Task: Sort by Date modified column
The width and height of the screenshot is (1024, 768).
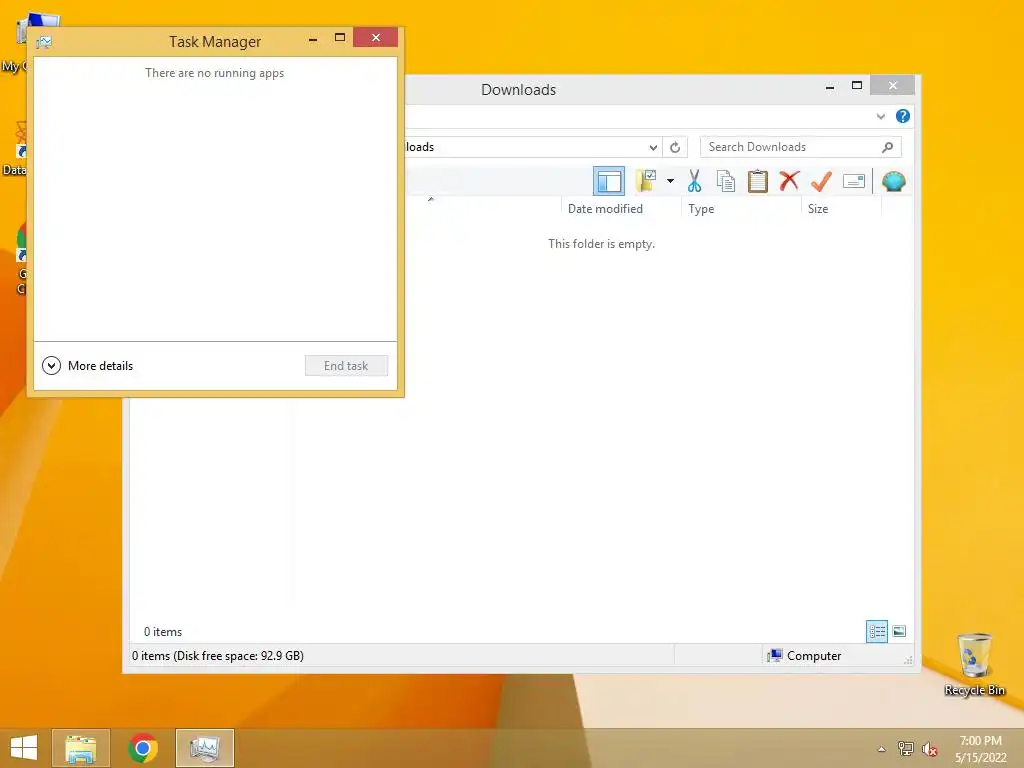Action: [x=605, y=209]
